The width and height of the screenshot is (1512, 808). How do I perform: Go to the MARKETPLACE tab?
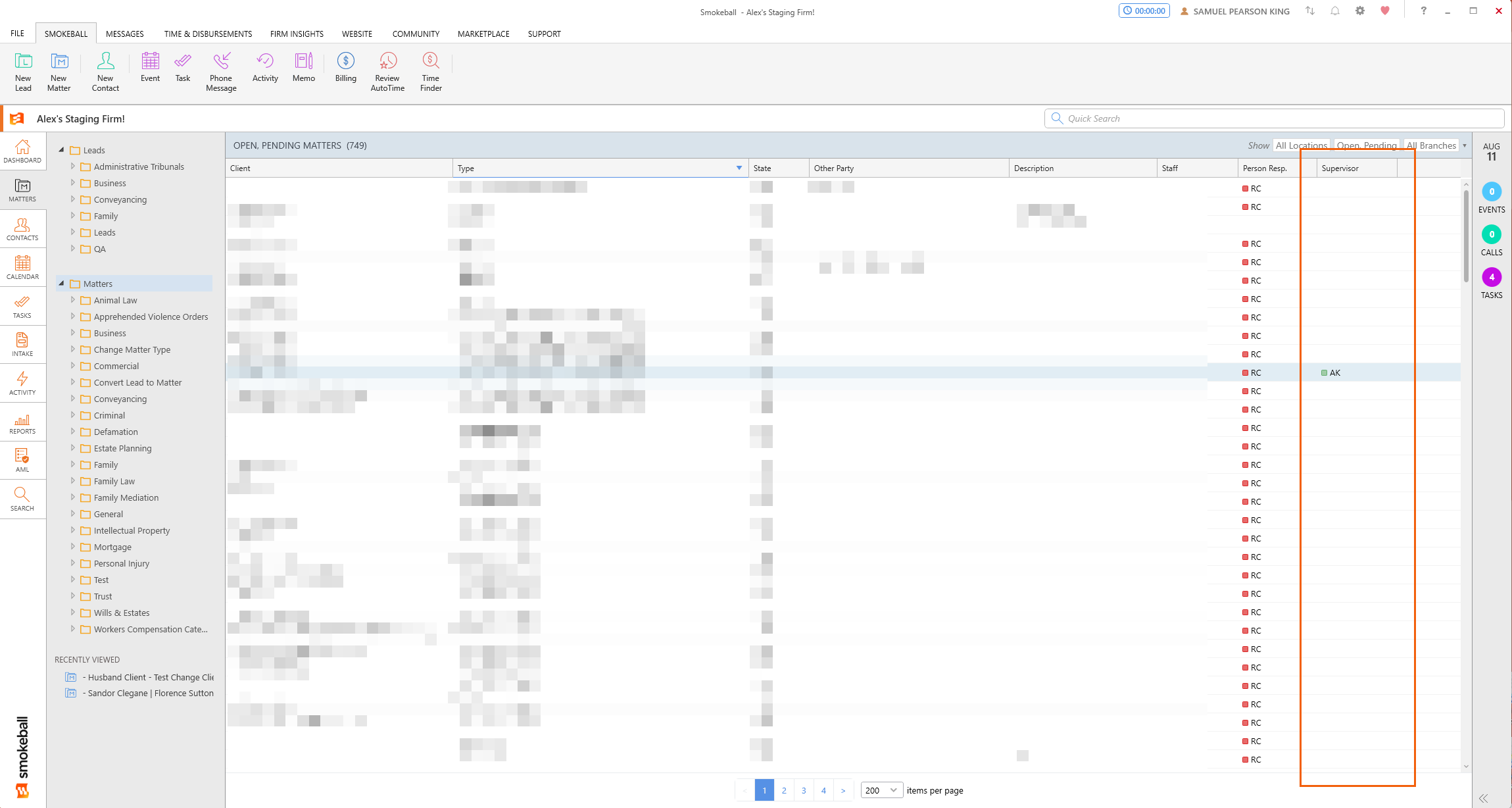(x=483, y=34)
